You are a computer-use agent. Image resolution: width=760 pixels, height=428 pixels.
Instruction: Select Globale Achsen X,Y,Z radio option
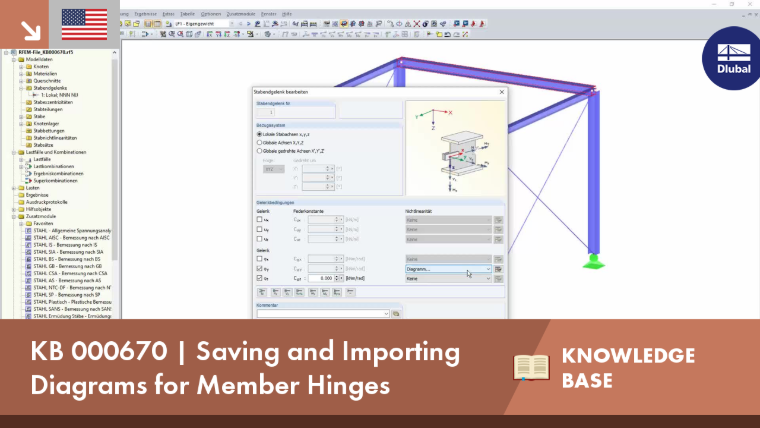(259, 143)
